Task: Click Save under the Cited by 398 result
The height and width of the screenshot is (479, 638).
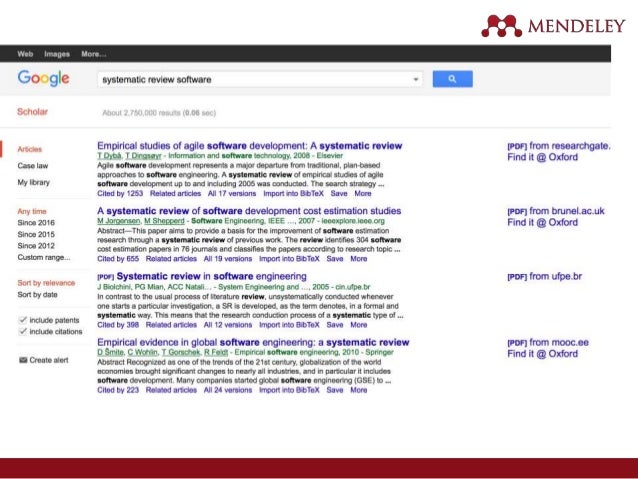Action: (x=335, y=325)
